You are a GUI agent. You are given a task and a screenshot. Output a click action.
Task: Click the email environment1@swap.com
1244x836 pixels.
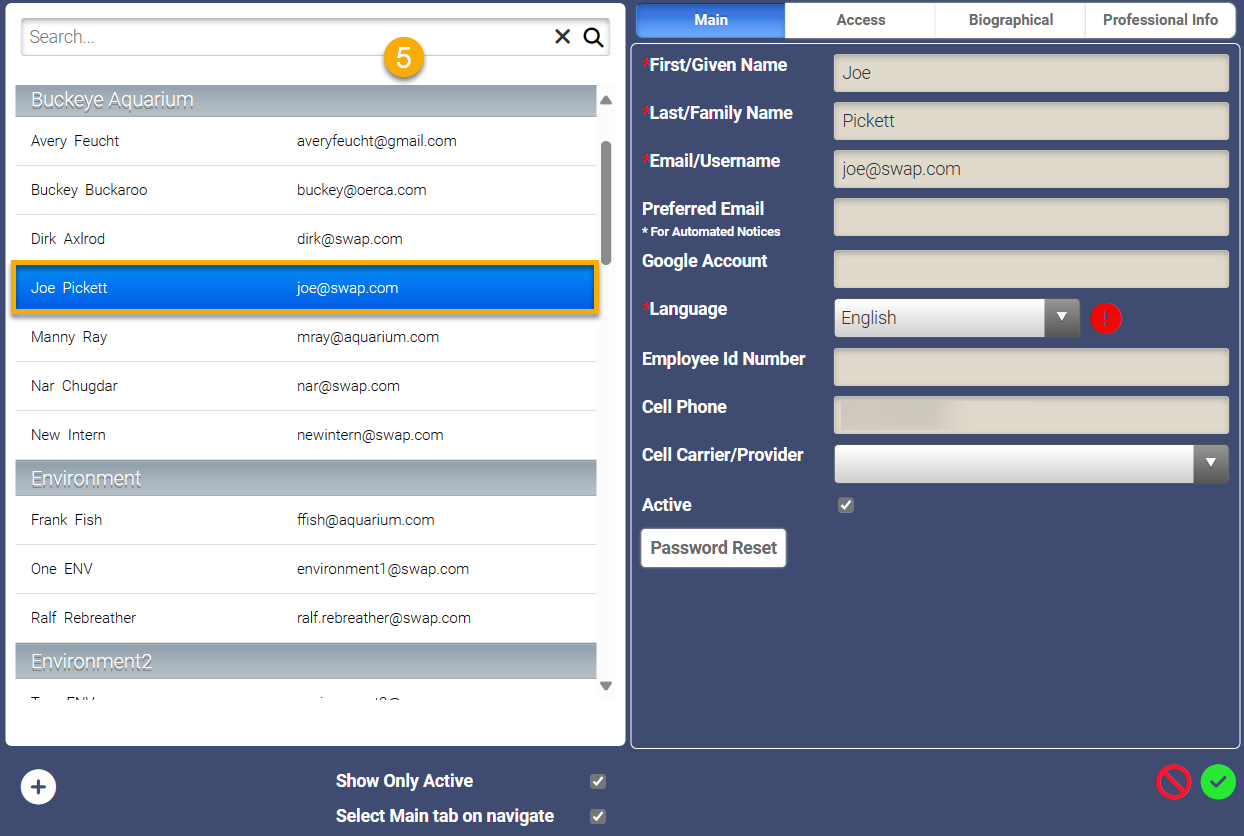pyautogui.click(x=383, y=569)
